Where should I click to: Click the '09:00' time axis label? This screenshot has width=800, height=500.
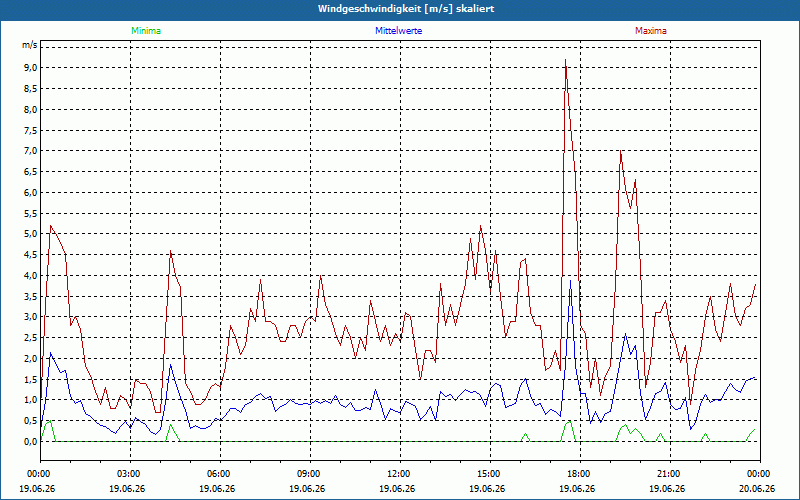(310, 474)
